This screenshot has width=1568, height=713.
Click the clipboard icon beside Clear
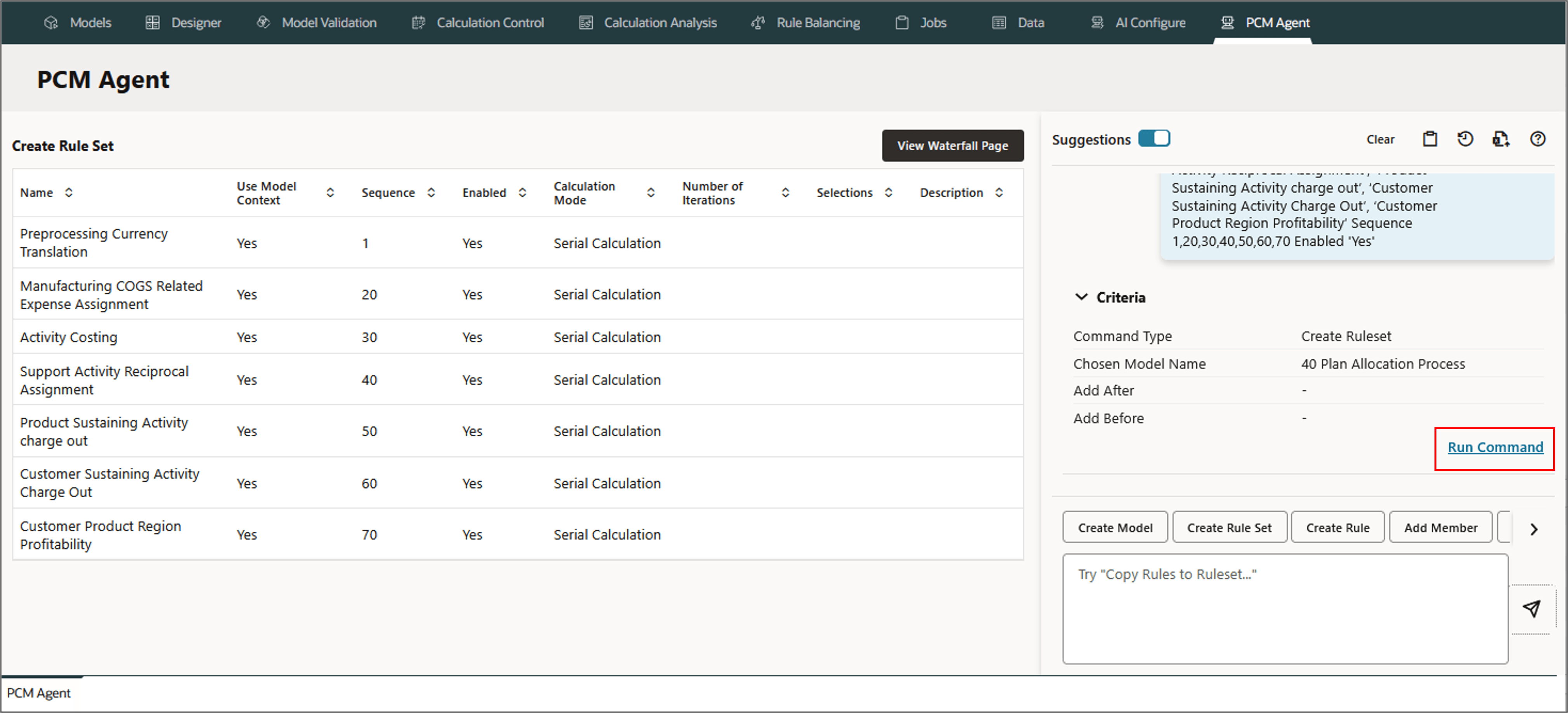[x=1429, y=139]
